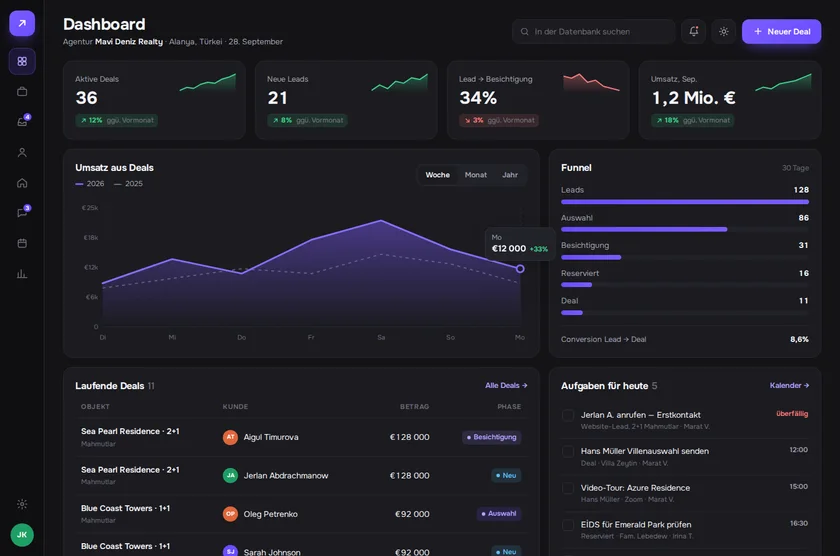Click the Monday data point on the revenue chart
This screenshot has width=840, height=556.
coord(520,268)
